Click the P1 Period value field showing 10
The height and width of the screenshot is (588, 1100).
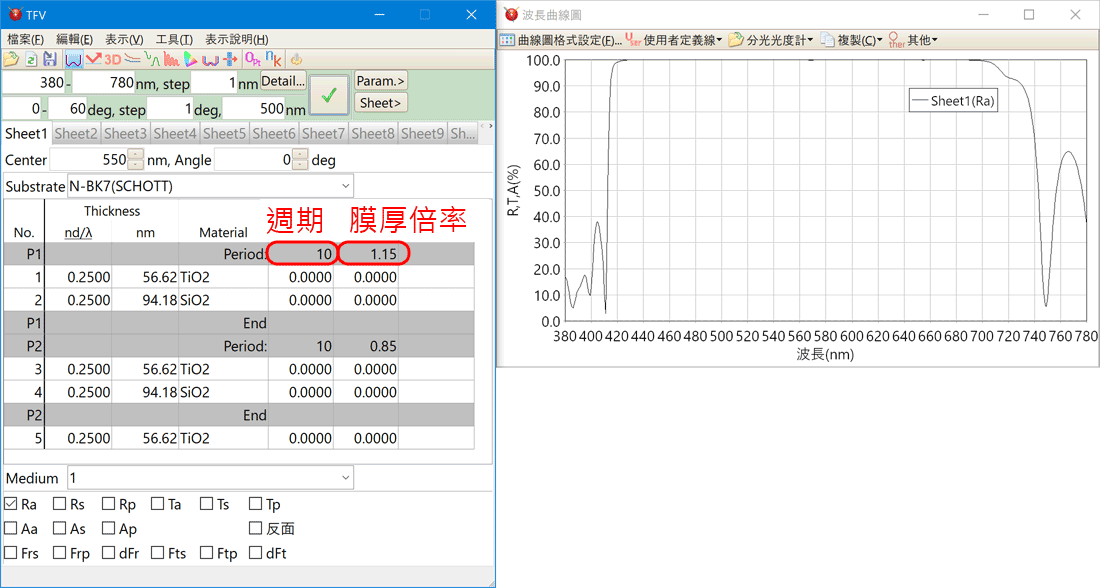[x=301, y=254]
